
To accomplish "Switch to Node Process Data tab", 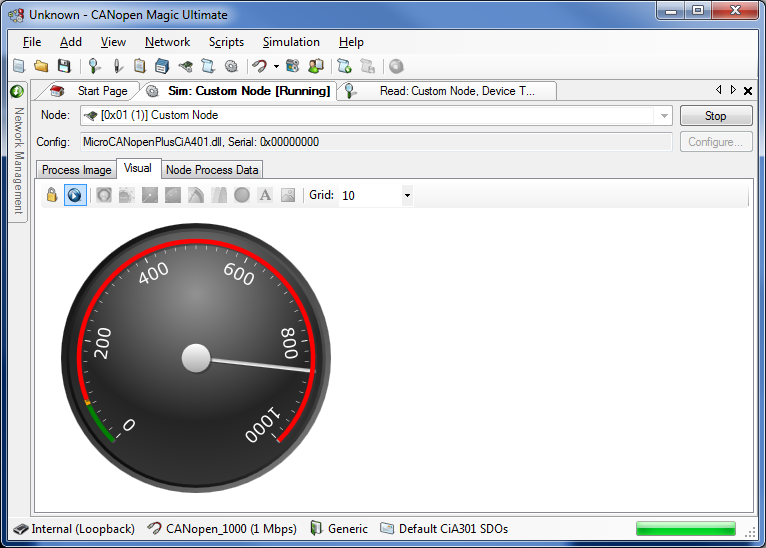I will [x=212, y=170].
